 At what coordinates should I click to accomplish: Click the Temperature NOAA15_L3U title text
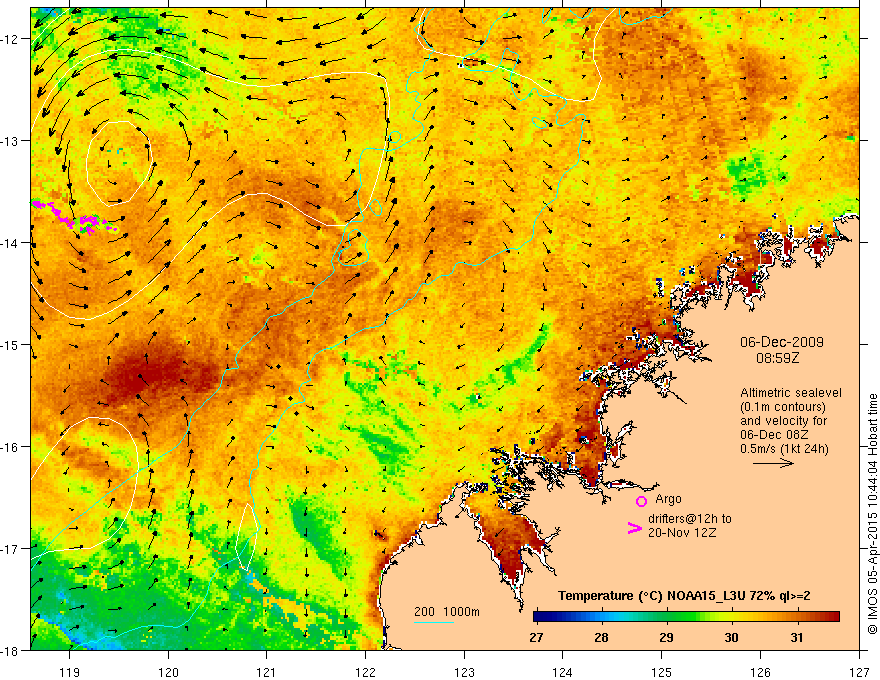coord(684,596)
